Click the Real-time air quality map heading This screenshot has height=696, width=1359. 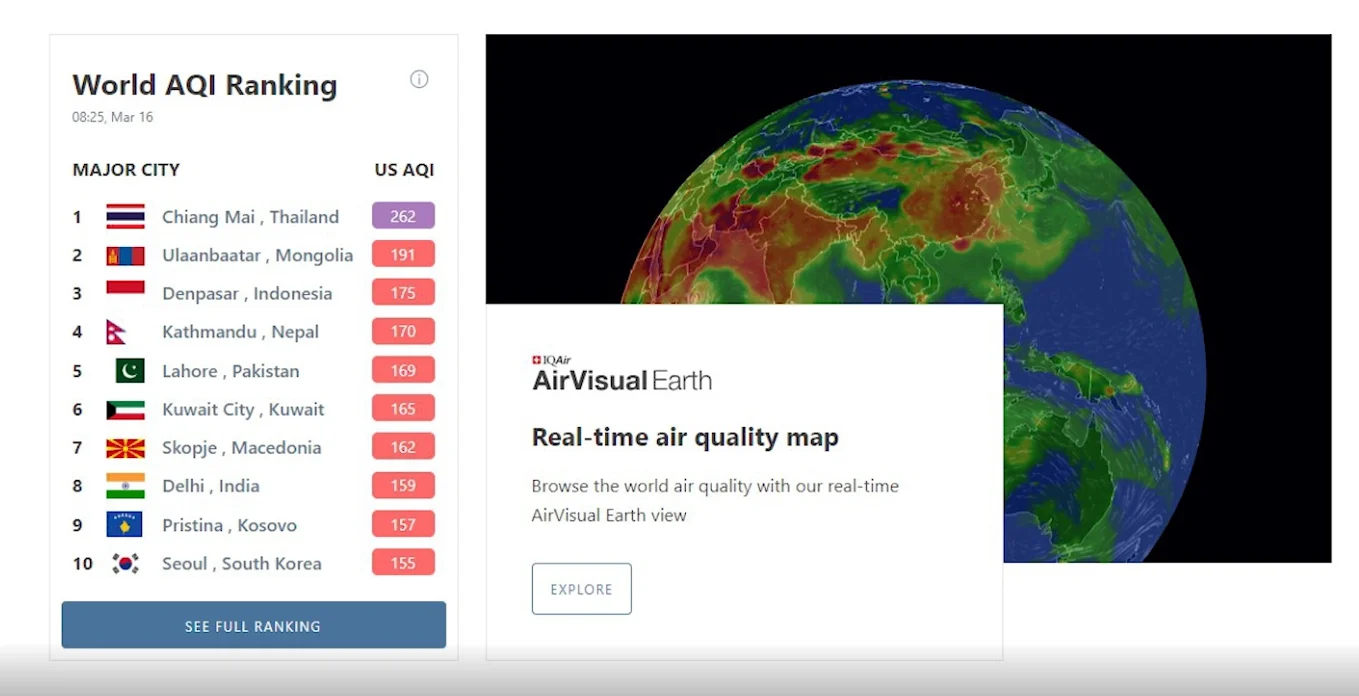[685, 437]
